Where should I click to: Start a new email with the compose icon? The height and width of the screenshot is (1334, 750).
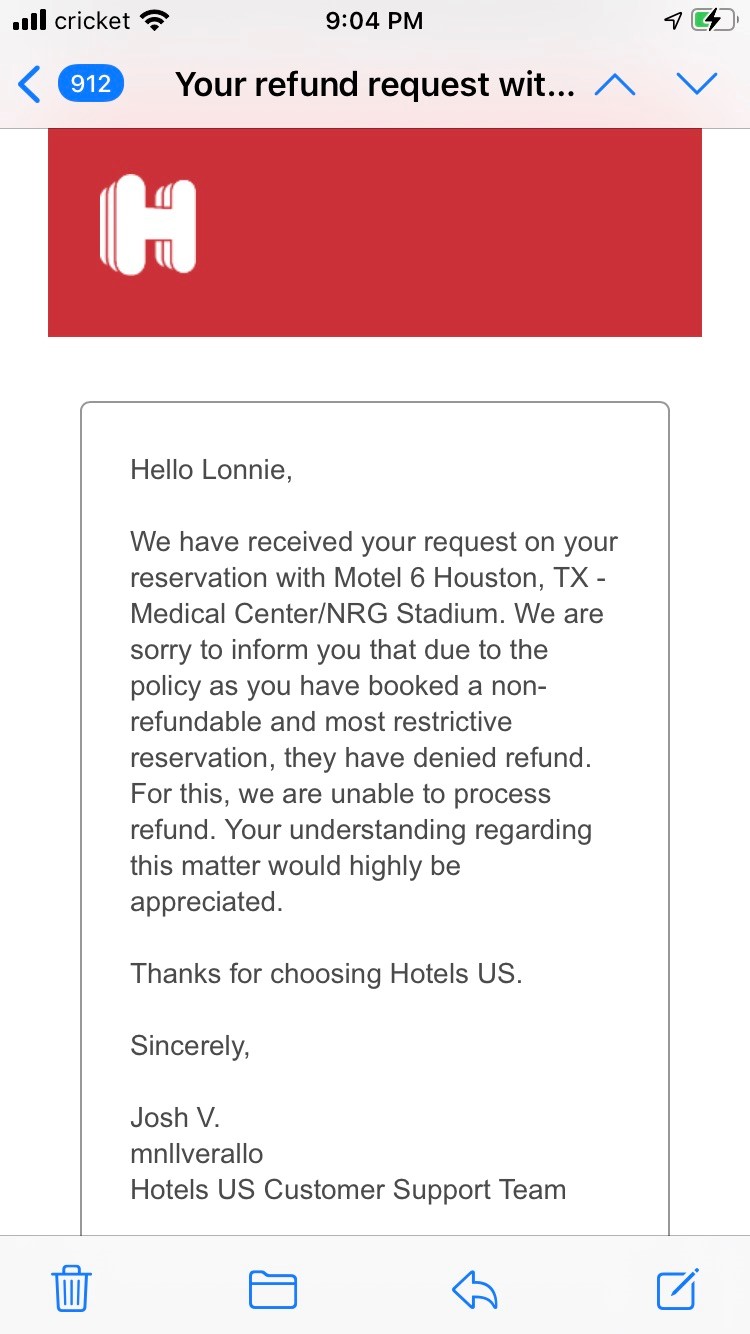point(678,1290)
